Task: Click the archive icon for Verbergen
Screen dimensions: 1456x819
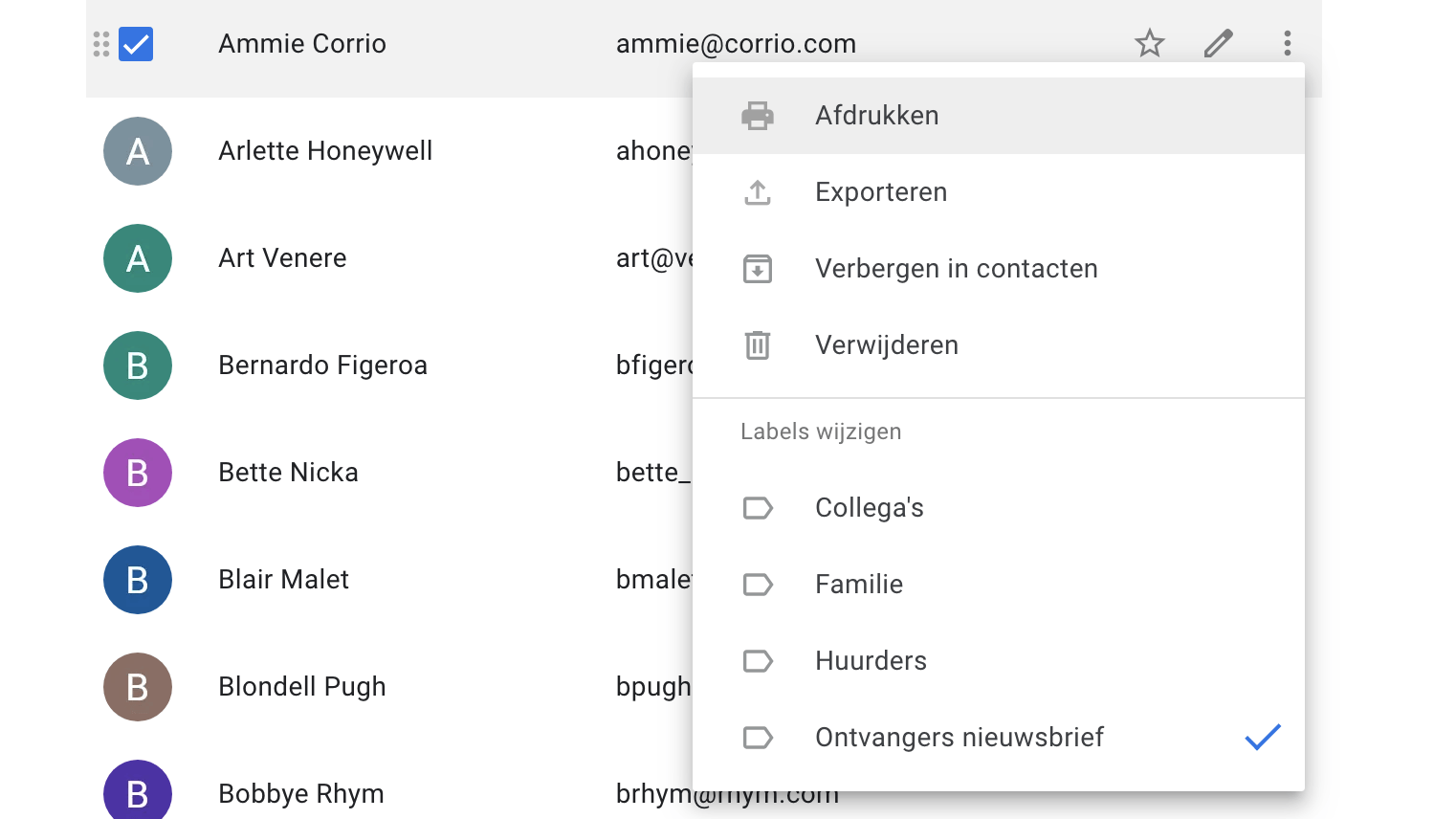Action: [x=757, y=269]
